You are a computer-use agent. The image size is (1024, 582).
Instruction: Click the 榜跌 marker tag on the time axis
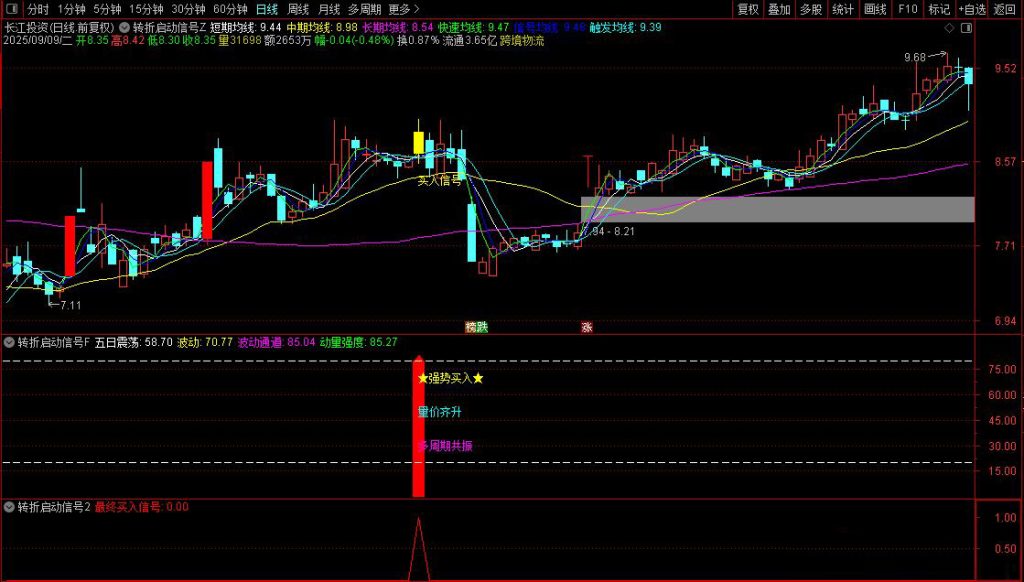click(x=477, y=327)
